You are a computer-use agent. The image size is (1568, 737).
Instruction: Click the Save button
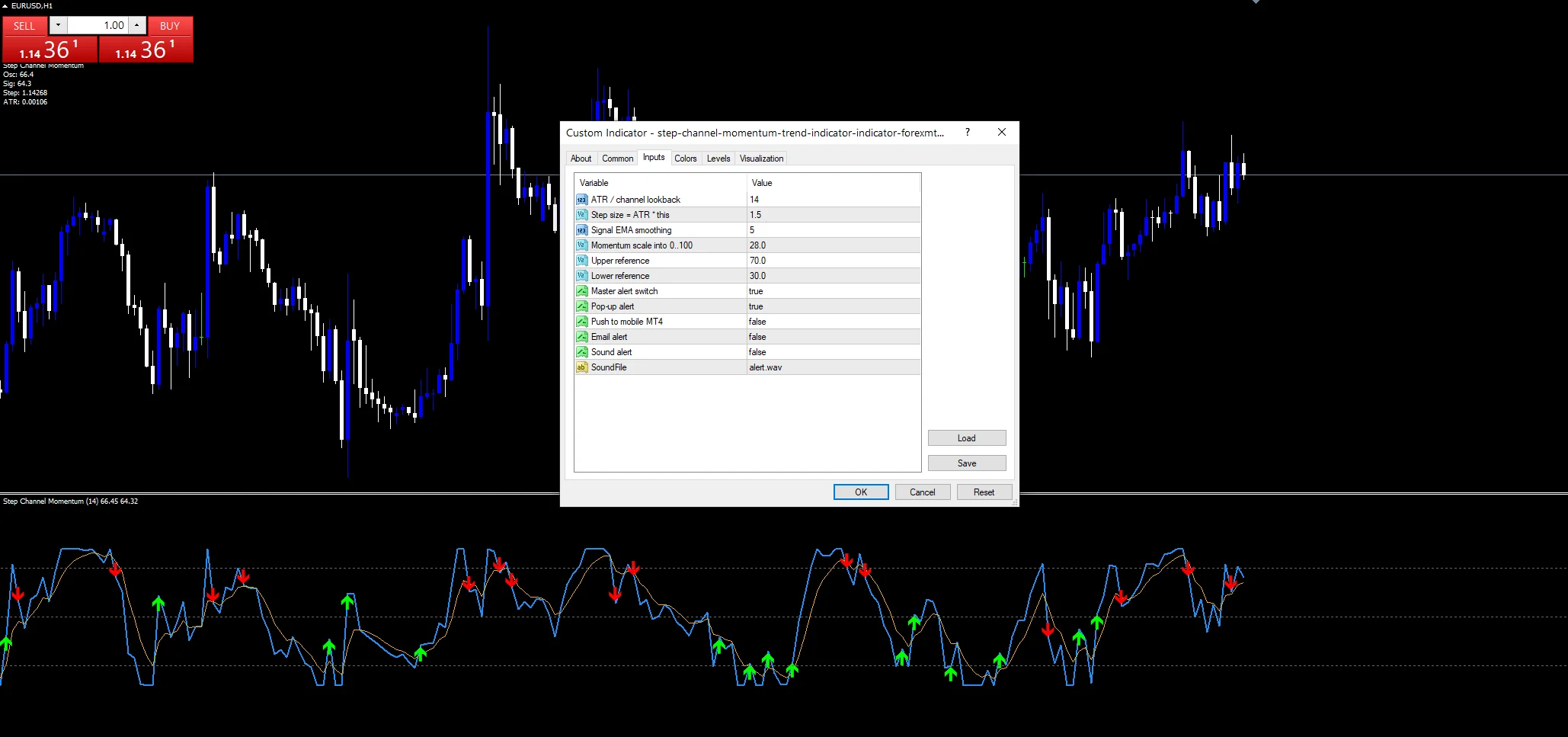(x=967, y=463)
